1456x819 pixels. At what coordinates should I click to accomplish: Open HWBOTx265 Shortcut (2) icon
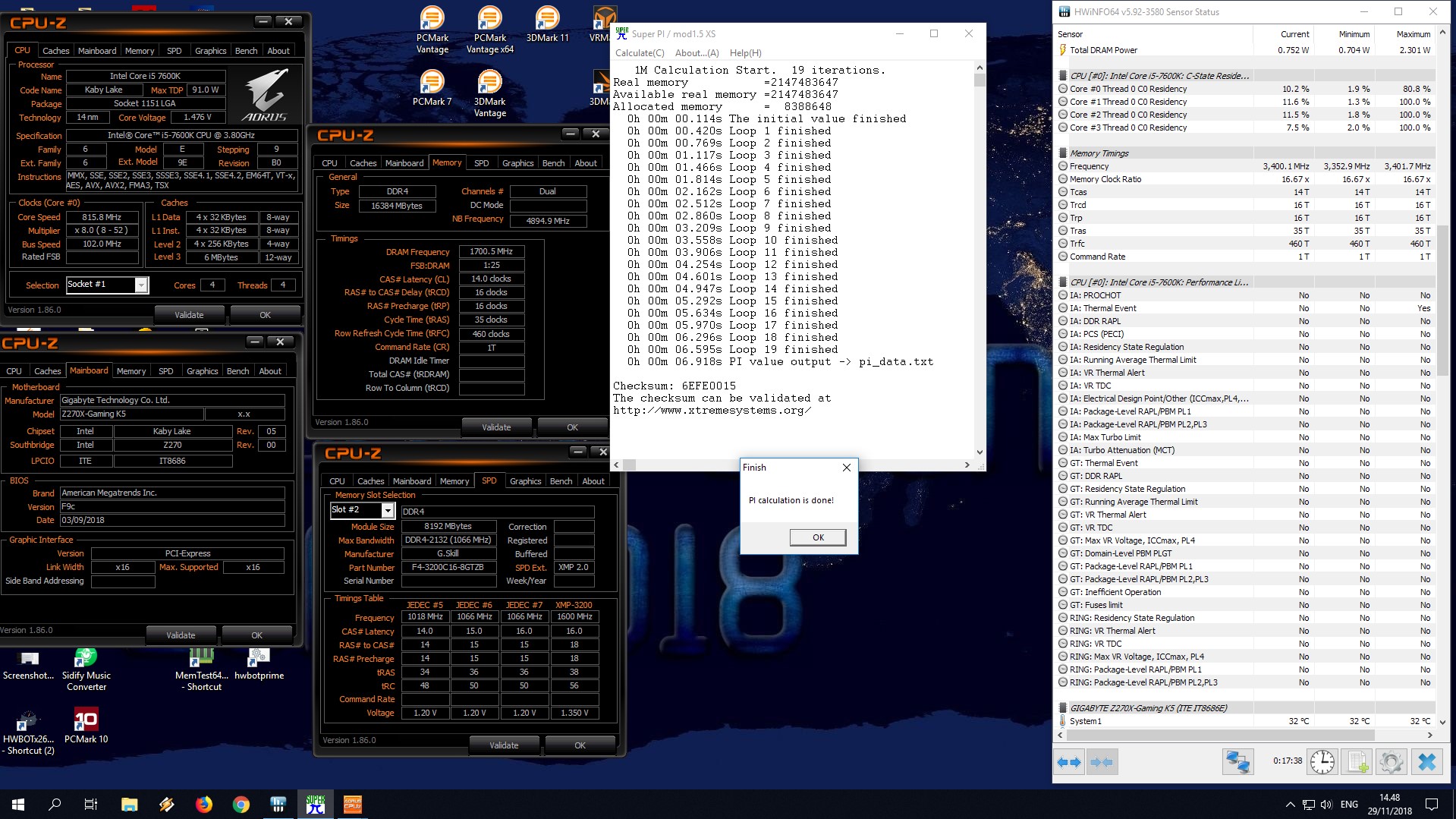click(28, 732)
